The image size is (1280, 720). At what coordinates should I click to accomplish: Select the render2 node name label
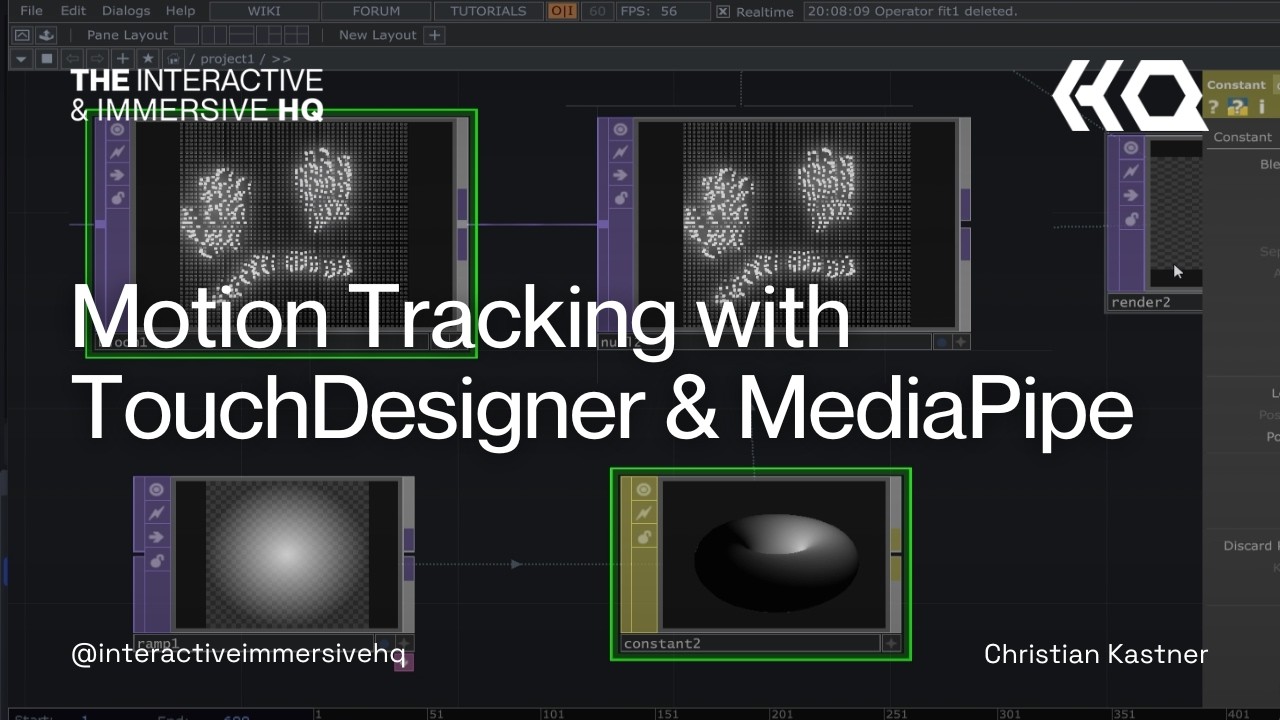point(1141,302)
